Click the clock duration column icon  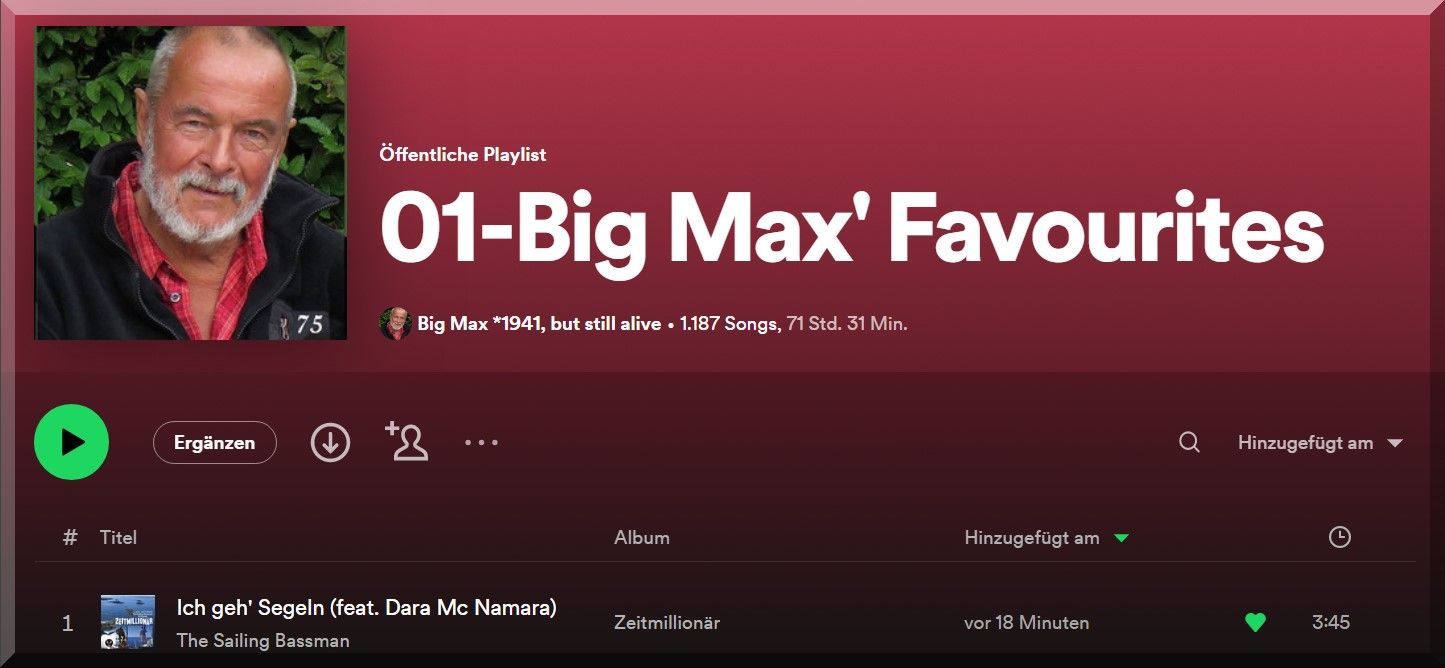(1340, 537)
